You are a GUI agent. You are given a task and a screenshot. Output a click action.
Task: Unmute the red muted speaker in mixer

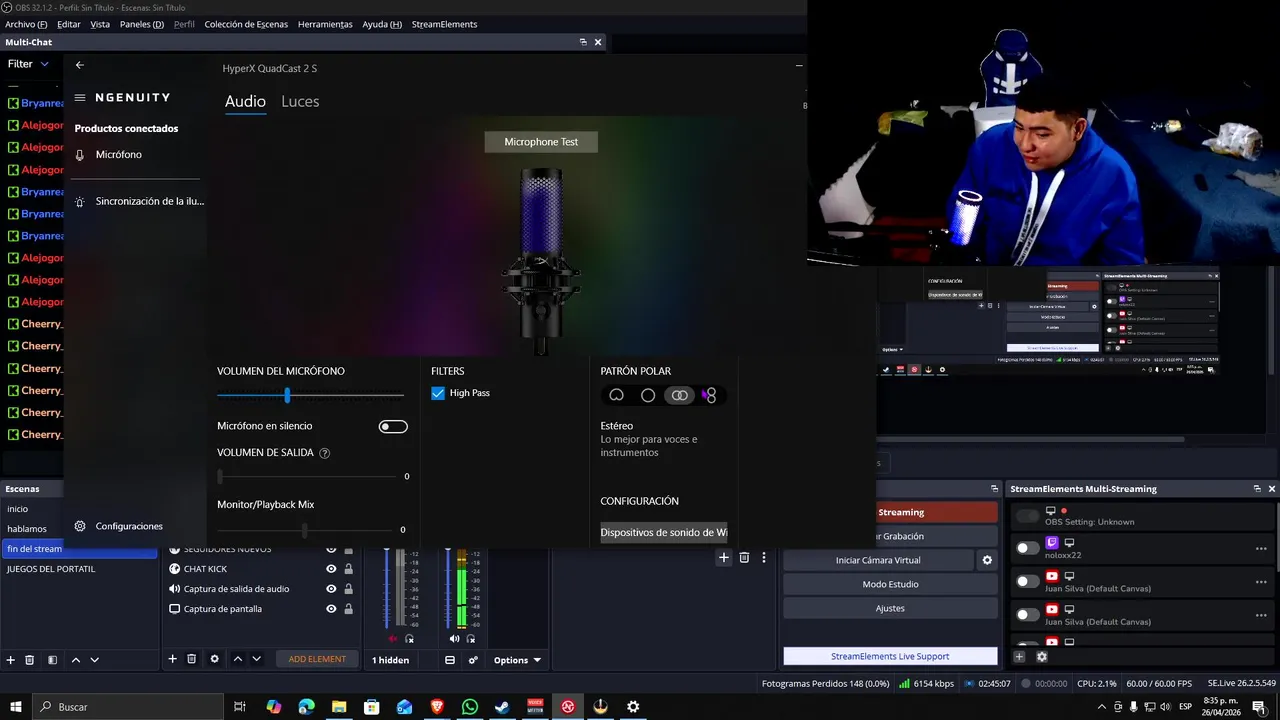coord(393,638)
